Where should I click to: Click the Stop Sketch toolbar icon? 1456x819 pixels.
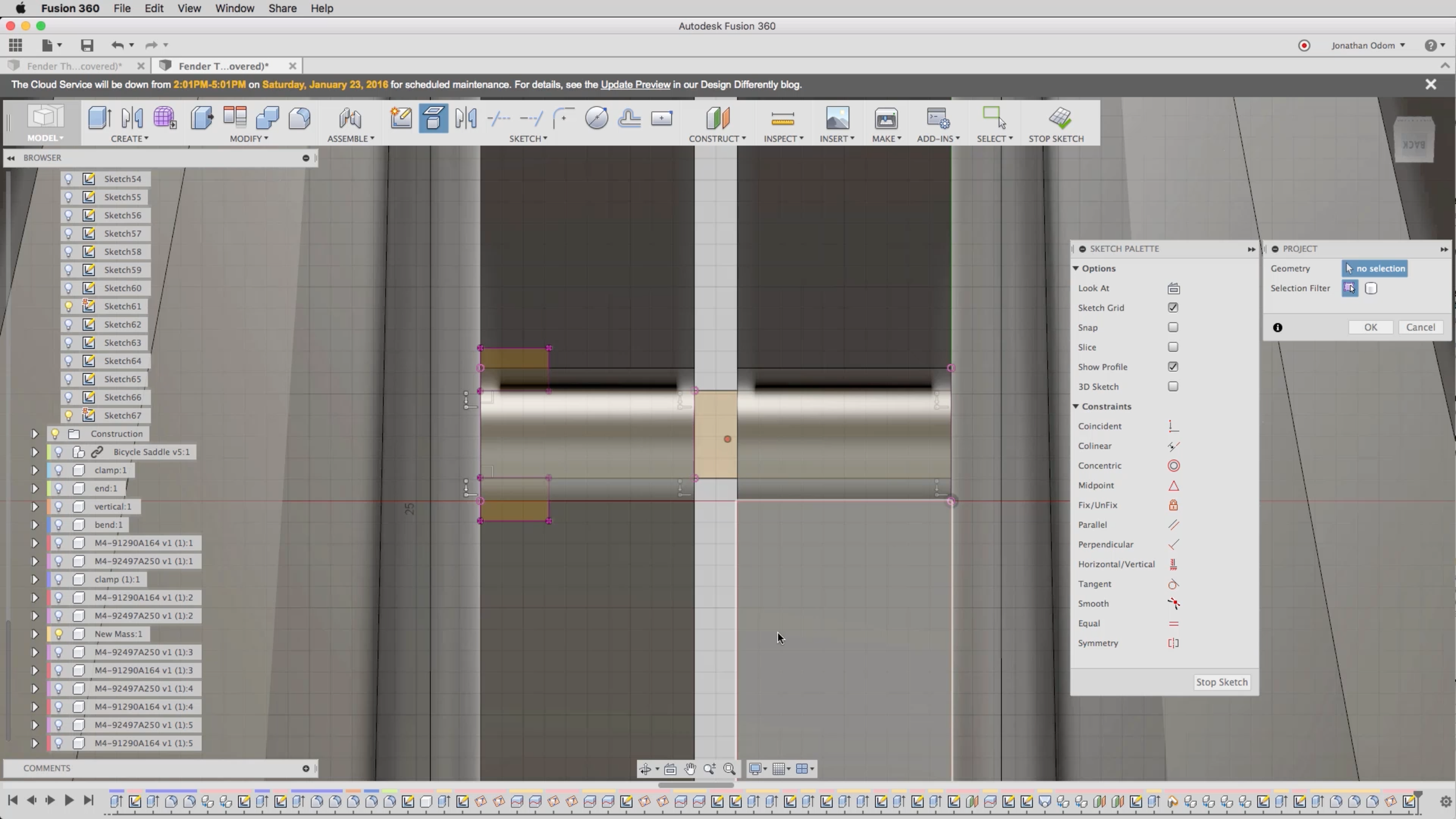point(1059,119)
